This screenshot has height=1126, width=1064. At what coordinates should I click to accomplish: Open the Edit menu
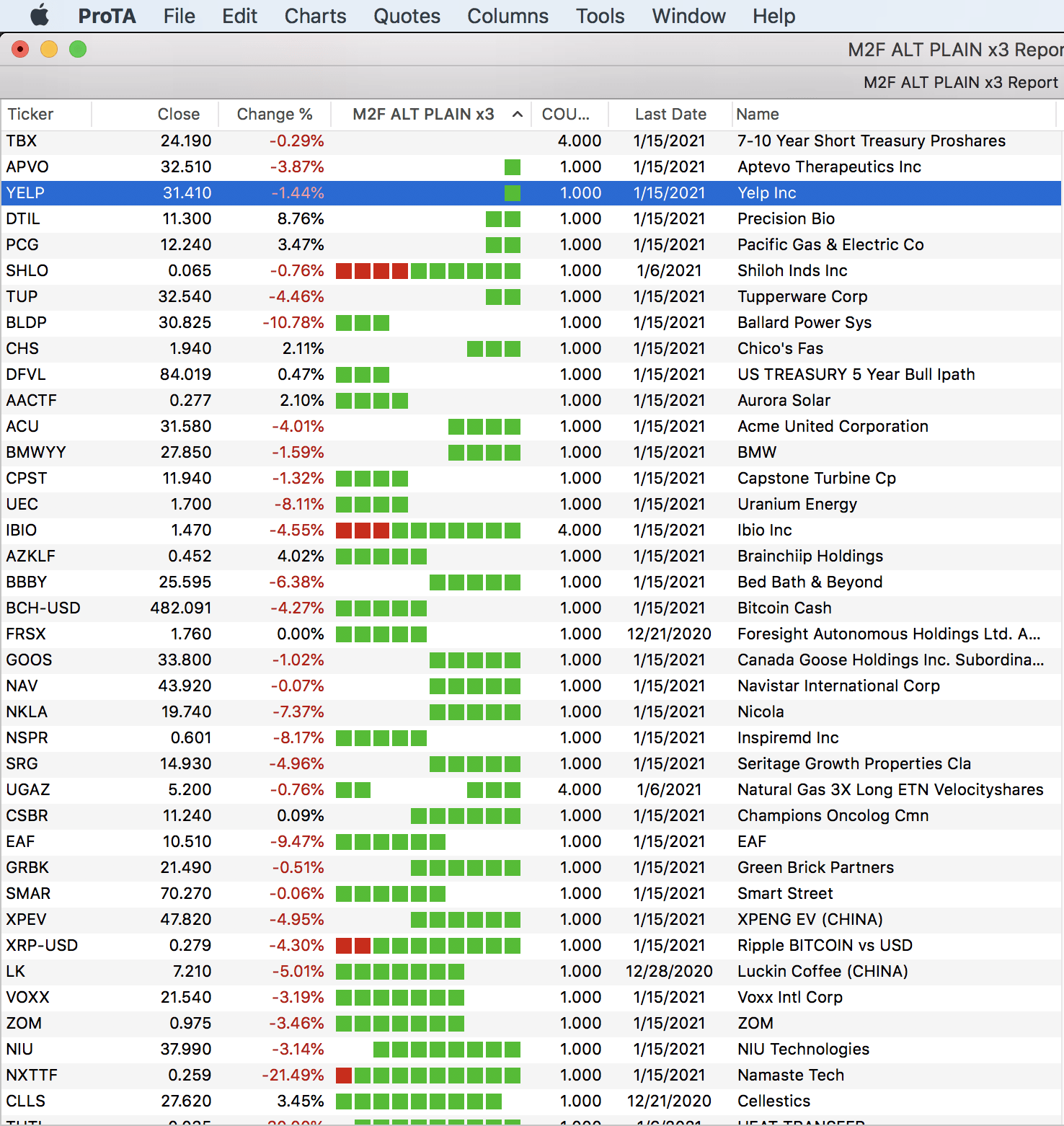coord(239,16)
